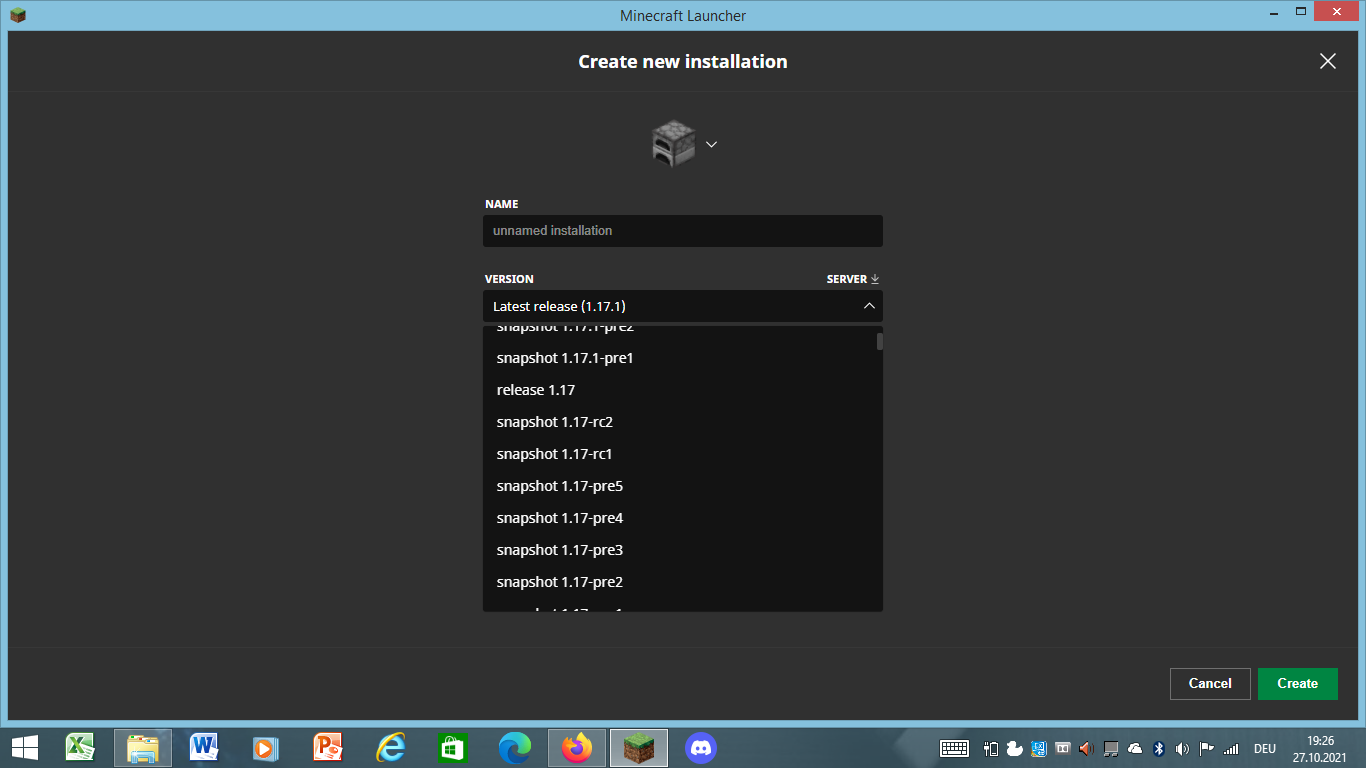
Task: Download the server via SERVER link
Action: tap(852, 279)
